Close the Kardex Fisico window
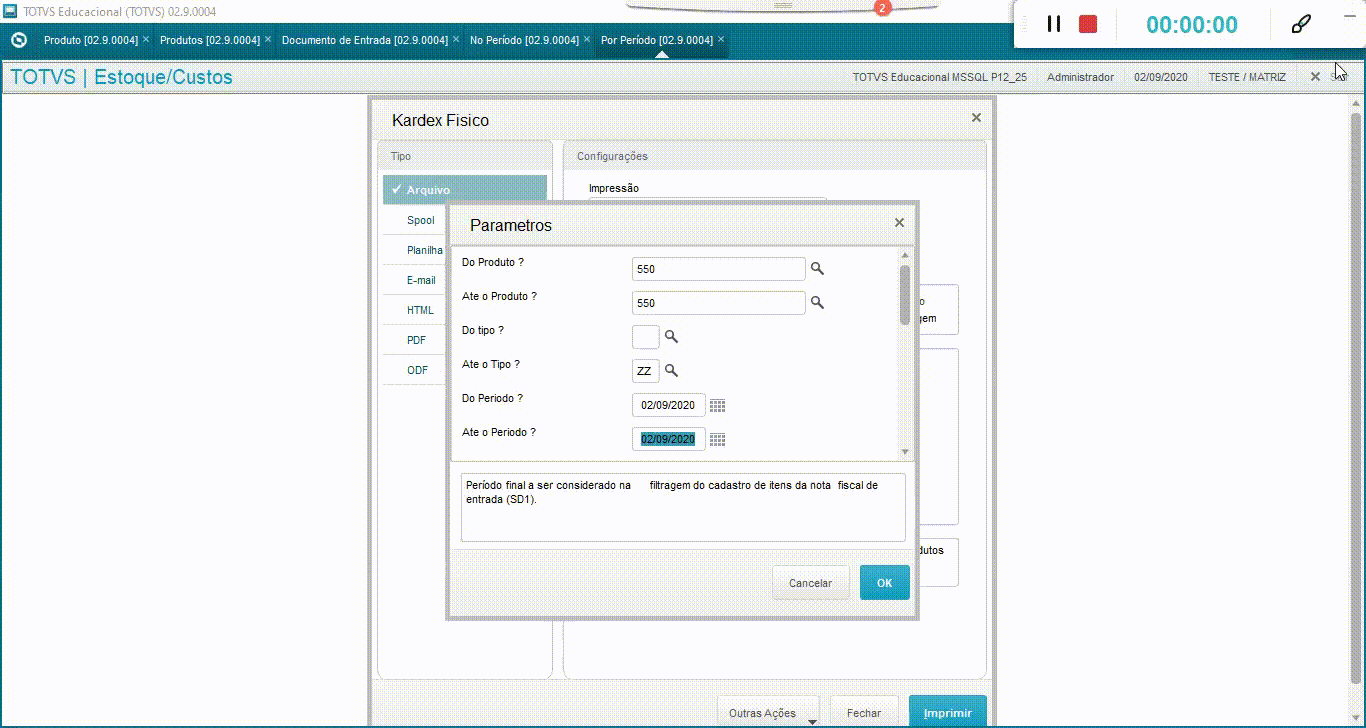Image resolution: width=1366 pixels, height=728 pixels. tap(976, 118)
